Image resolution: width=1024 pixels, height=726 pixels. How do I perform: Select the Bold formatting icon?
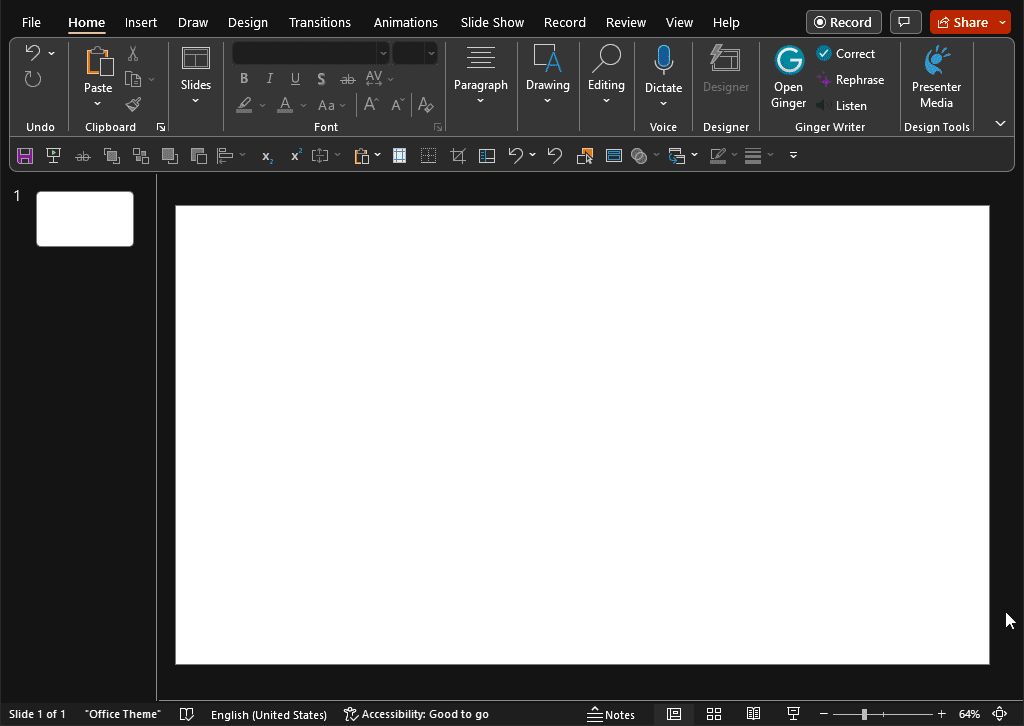(x=244, y=78)
